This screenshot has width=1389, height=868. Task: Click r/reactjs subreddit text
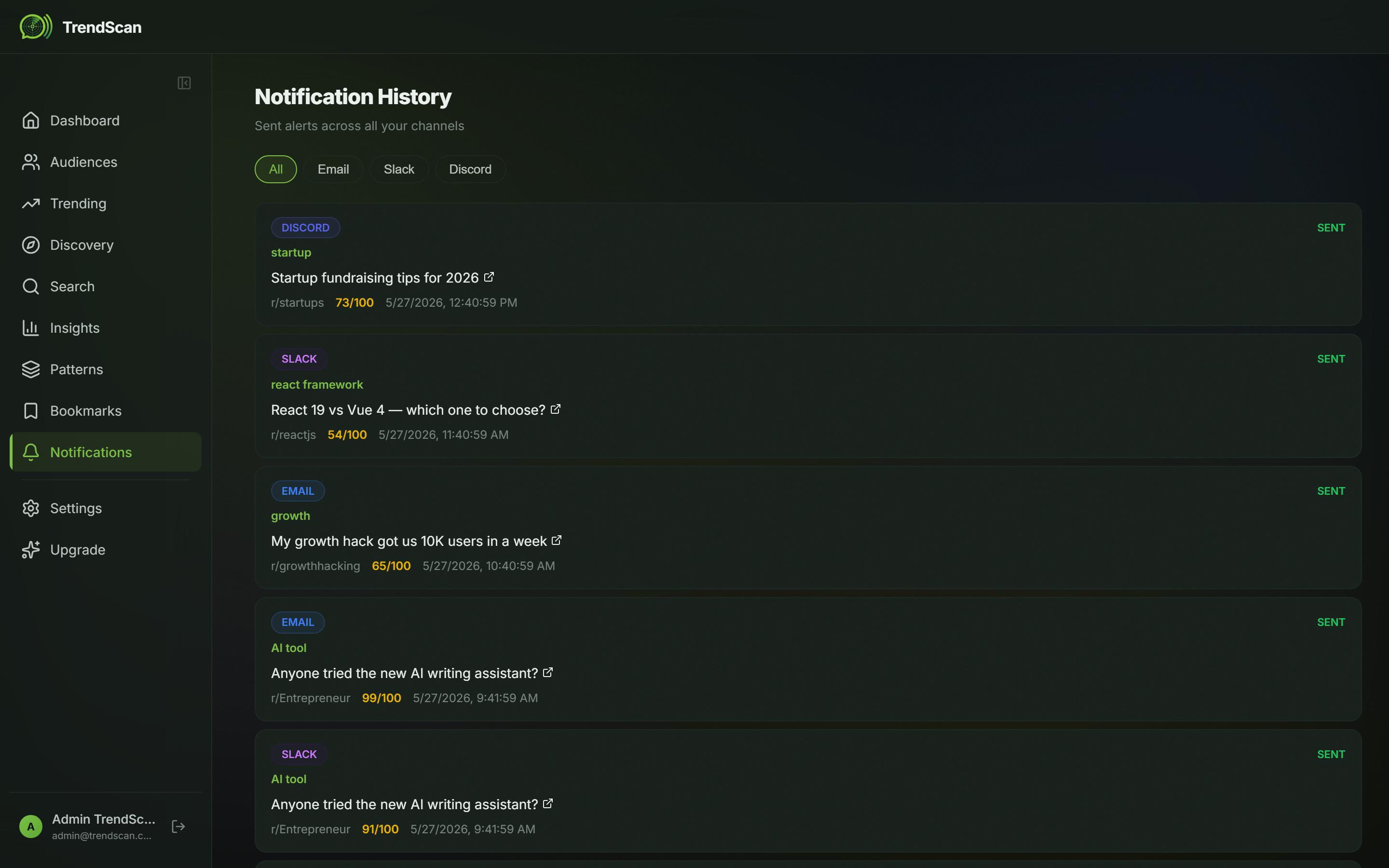pyautogui.click(x=293, y=434)
